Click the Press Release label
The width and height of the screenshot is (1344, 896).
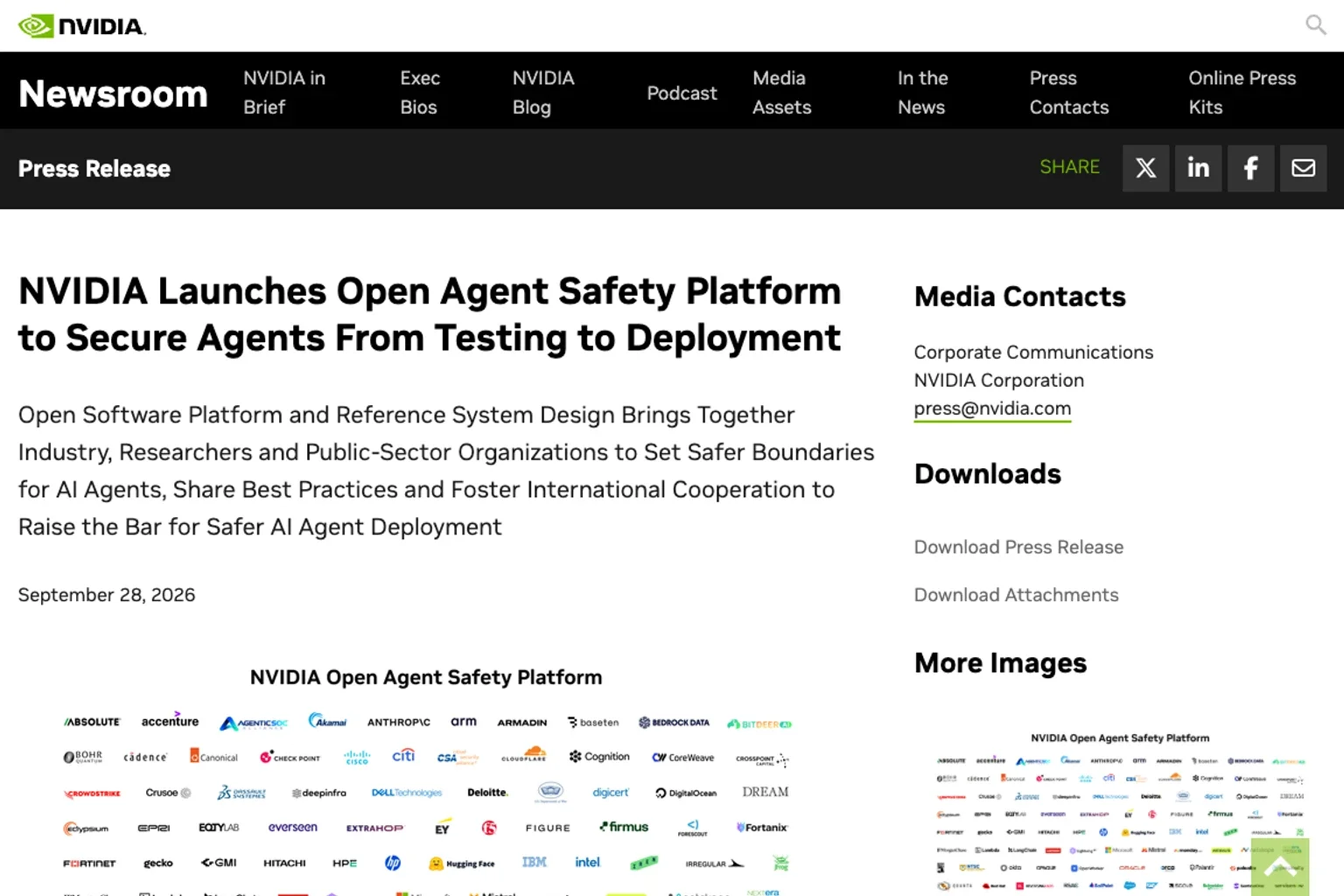[94, 169]
